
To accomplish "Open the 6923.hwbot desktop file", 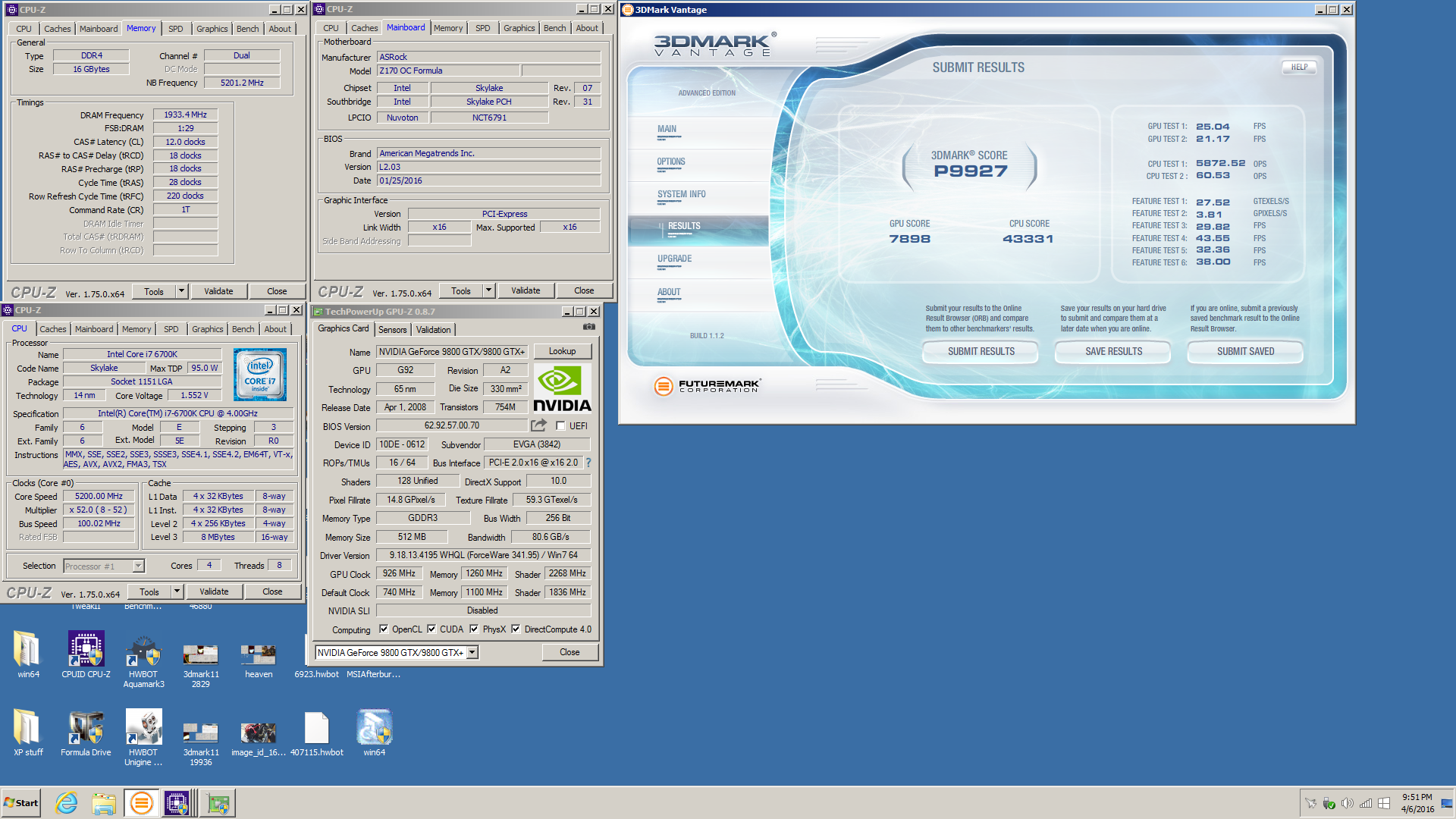I will [316, 674].
